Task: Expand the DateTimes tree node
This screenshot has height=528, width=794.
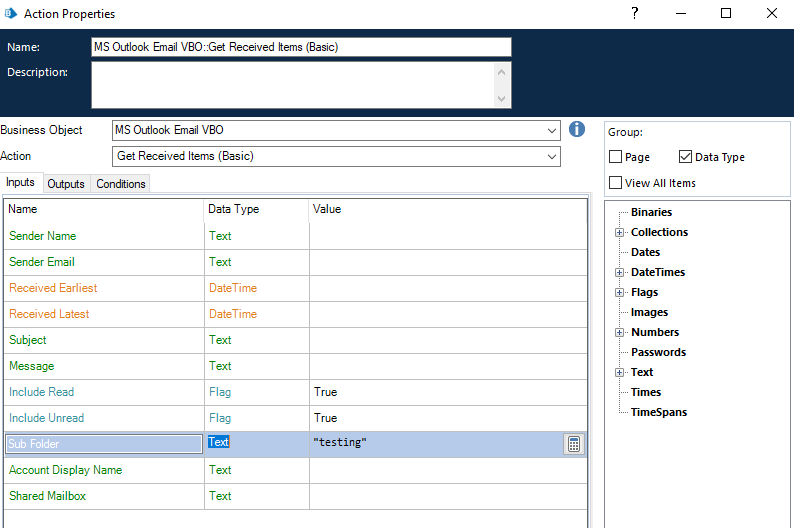Action: pos(619,272)
